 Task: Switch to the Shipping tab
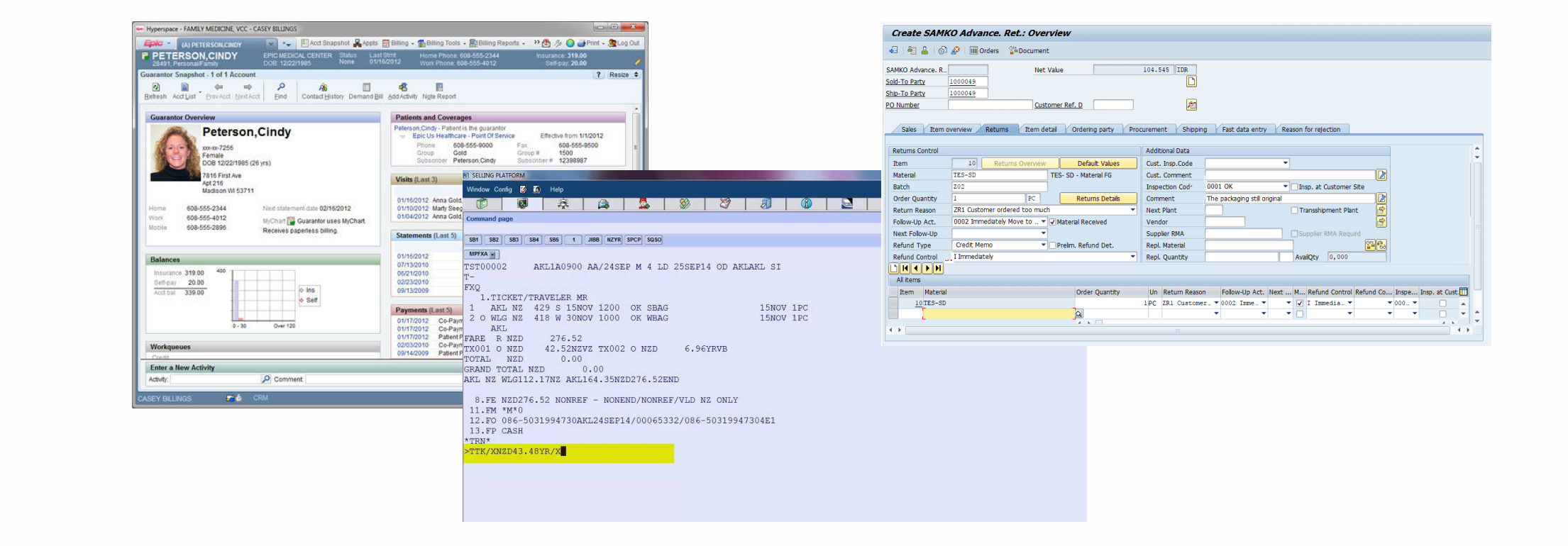[1194, 130]
